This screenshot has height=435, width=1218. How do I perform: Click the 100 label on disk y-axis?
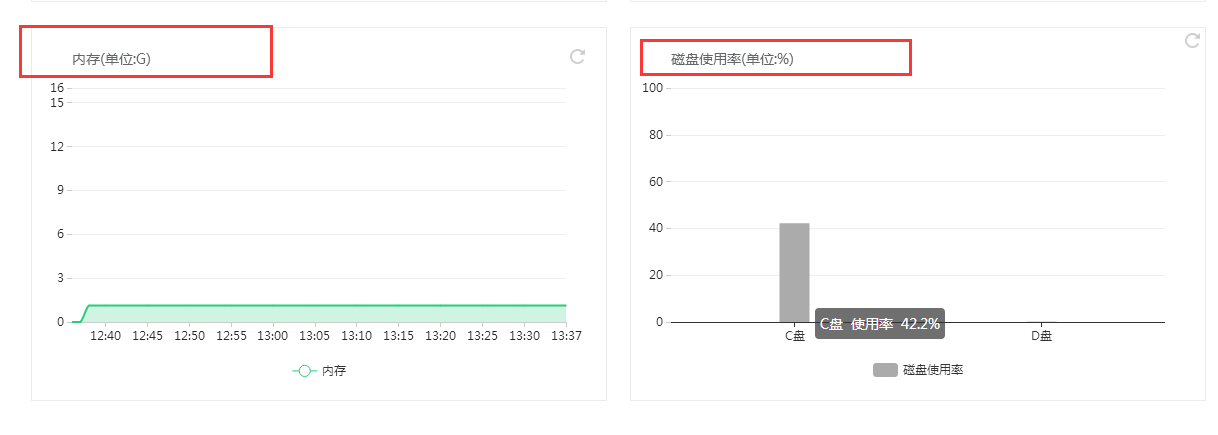(653, 88)
